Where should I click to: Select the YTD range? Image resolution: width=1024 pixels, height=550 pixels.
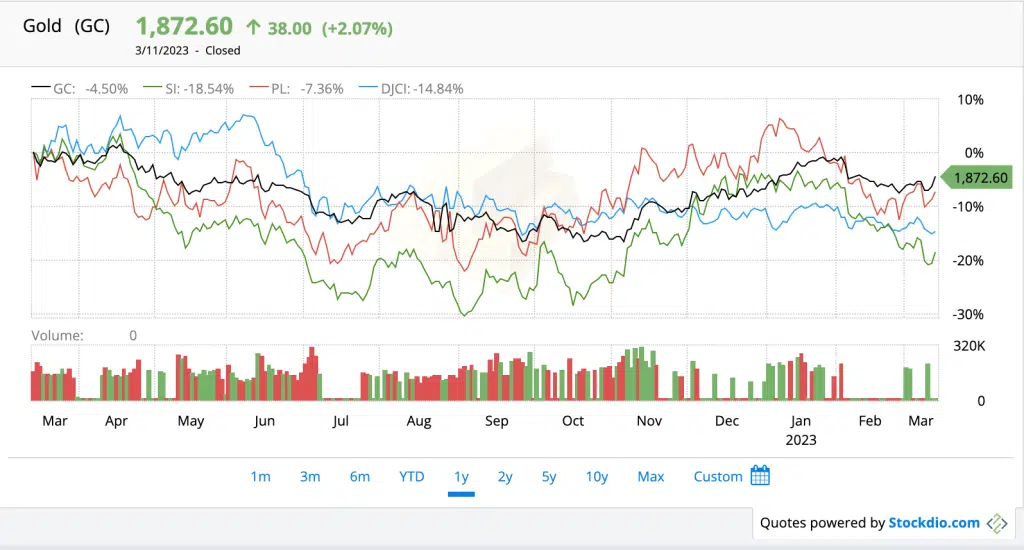coord(411,477)
